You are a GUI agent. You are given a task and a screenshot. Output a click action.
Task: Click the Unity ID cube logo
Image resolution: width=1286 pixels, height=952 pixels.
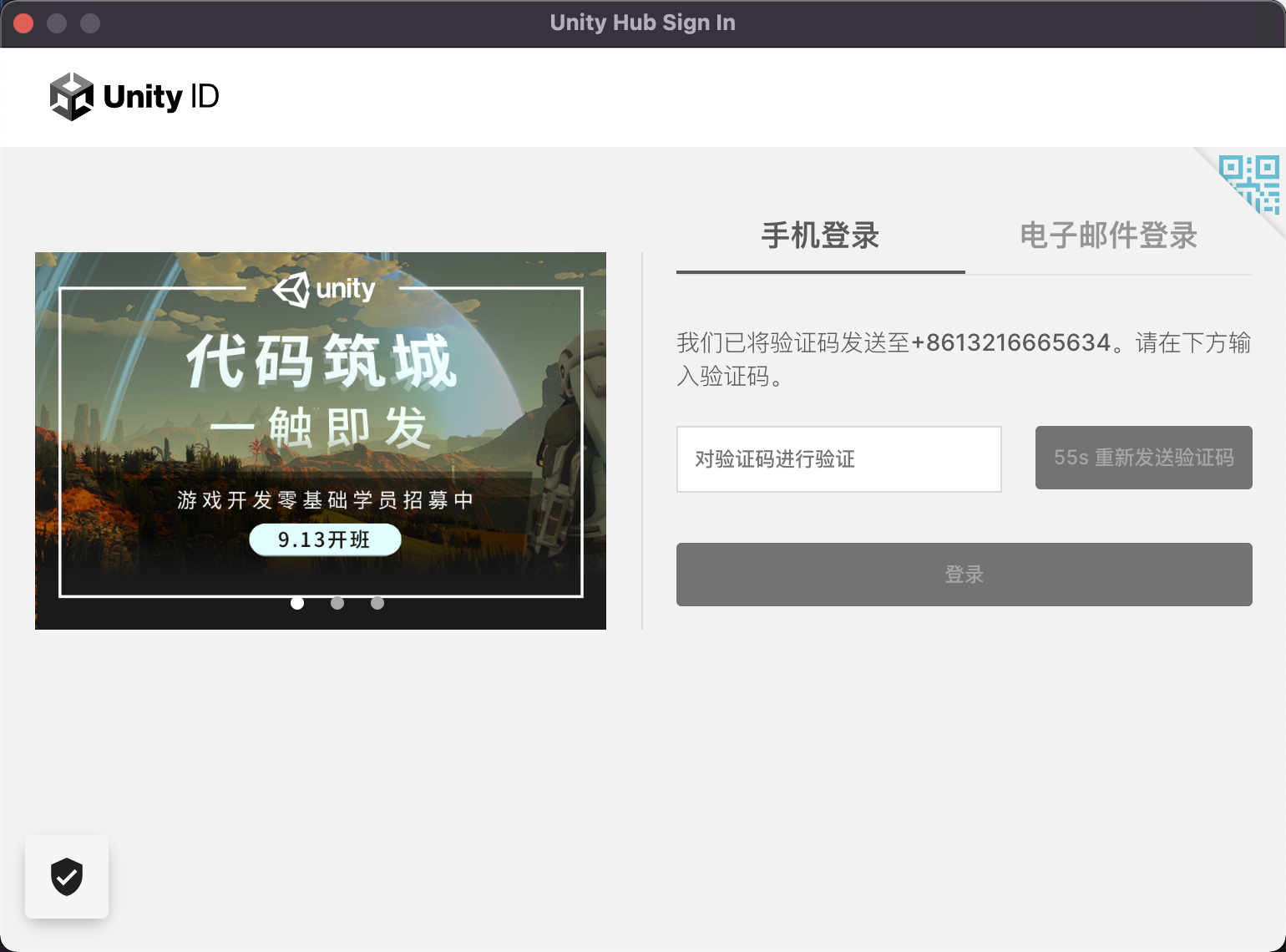(72, 96)
